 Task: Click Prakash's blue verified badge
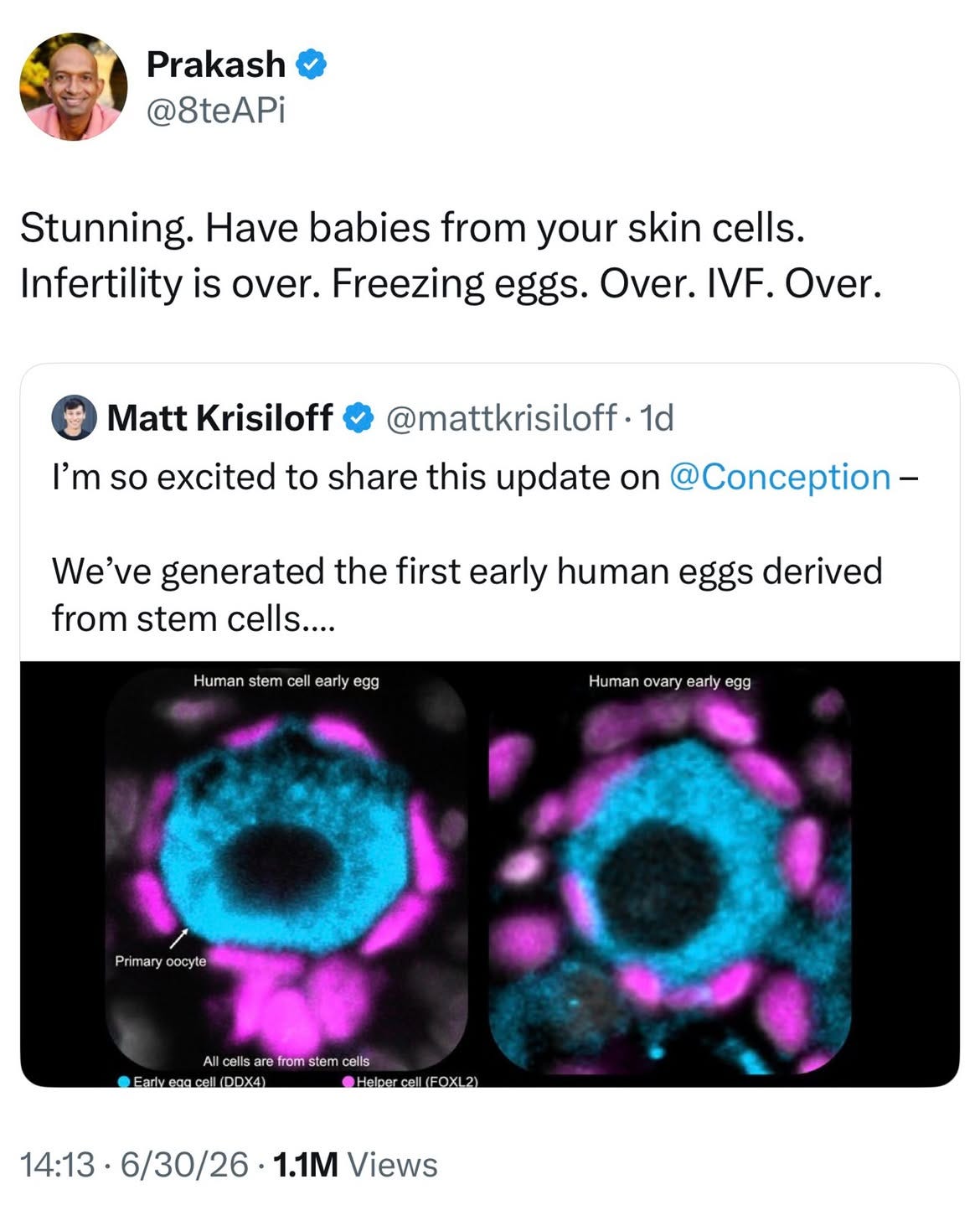click(311, 65)
